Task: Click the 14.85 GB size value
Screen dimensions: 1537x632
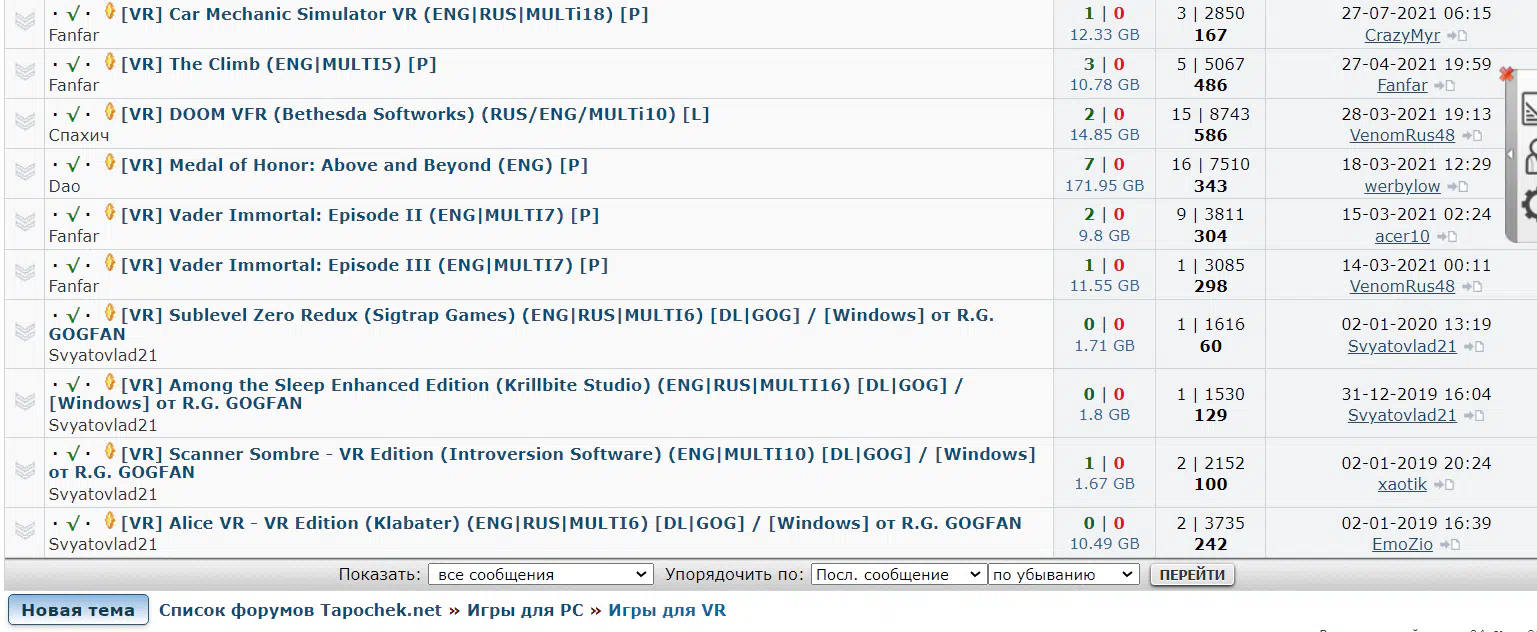Action: pyautogui.click(x=1104, y=135)
